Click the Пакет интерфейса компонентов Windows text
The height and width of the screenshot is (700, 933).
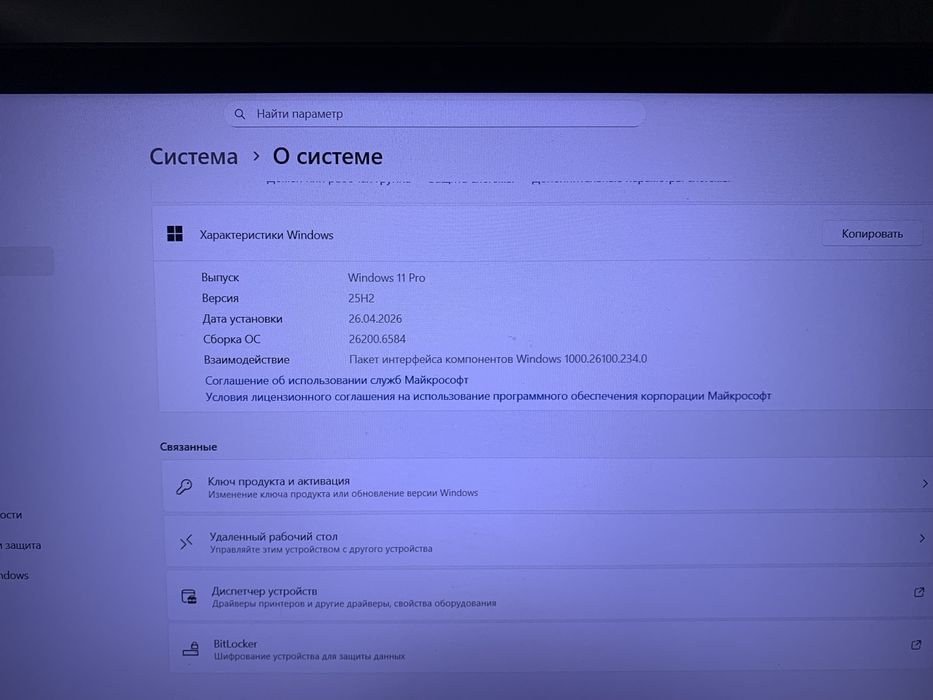point(498,359)
